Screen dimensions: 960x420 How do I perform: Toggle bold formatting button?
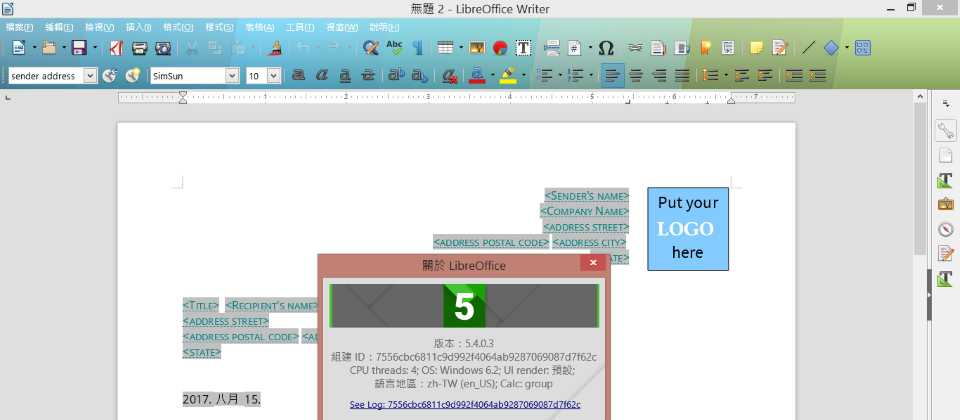click(x=298, y=75)
